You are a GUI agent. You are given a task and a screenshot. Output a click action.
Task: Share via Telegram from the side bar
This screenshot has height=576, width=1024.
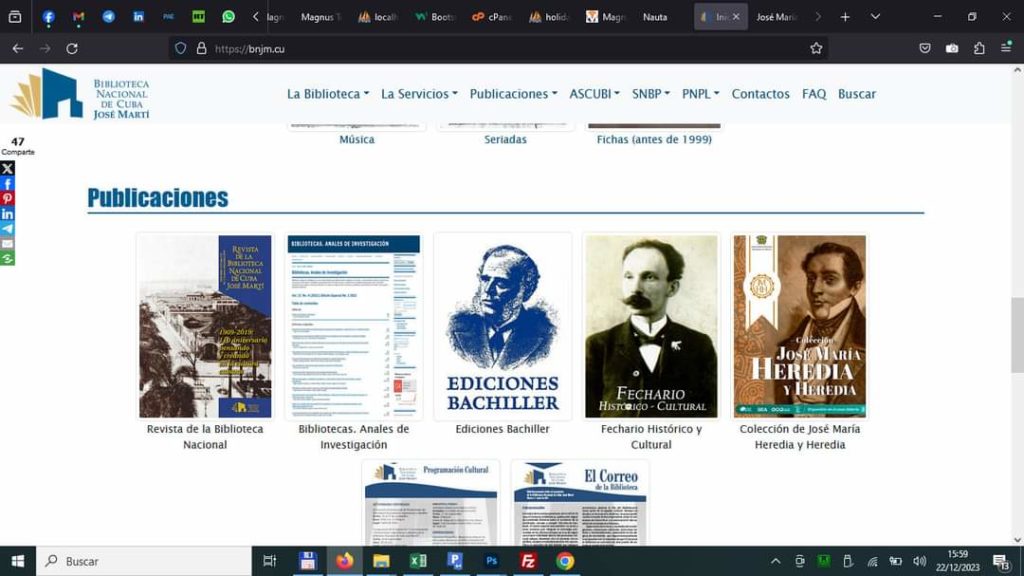7,228
